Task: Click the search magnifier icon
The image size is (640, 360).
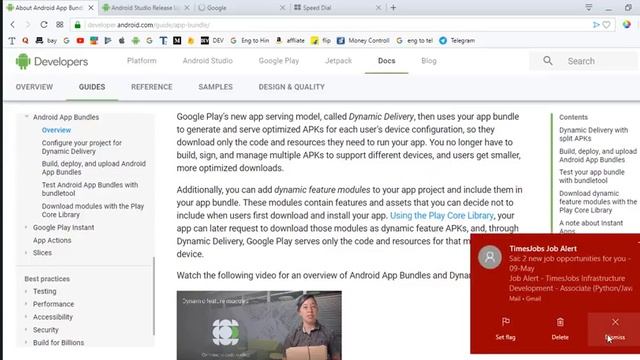Action: 548,61
